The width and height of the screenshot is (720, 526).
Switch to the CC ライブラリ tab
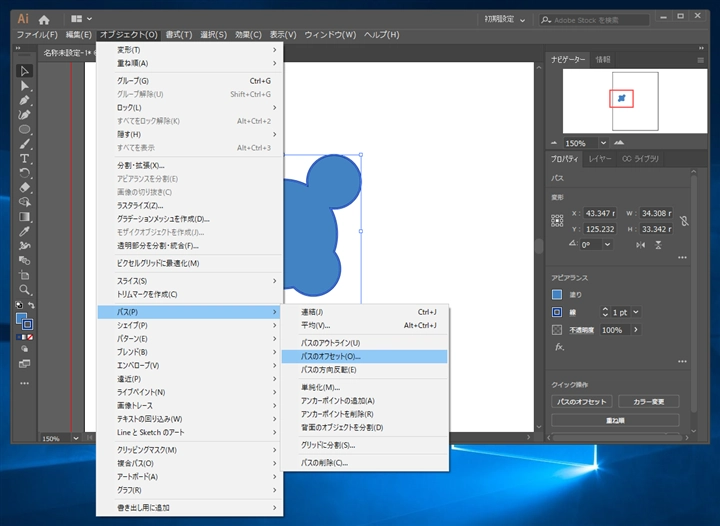coord(640,159)
